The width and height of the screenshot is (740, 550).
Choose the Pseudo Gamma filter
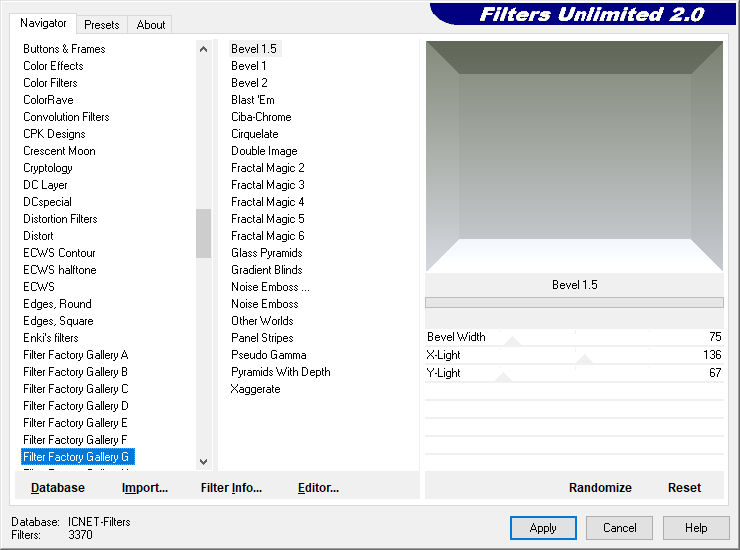click(269, 355)
